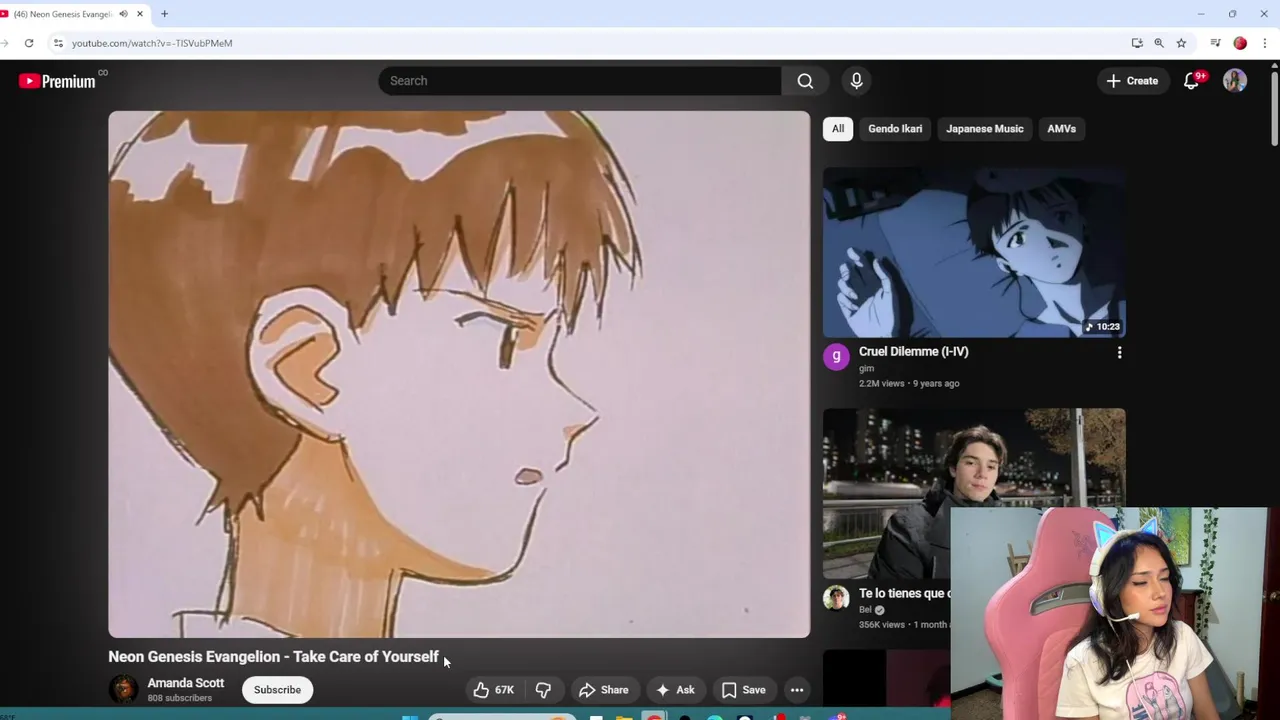Save the video to a playlist

click(x=744, y=690)
